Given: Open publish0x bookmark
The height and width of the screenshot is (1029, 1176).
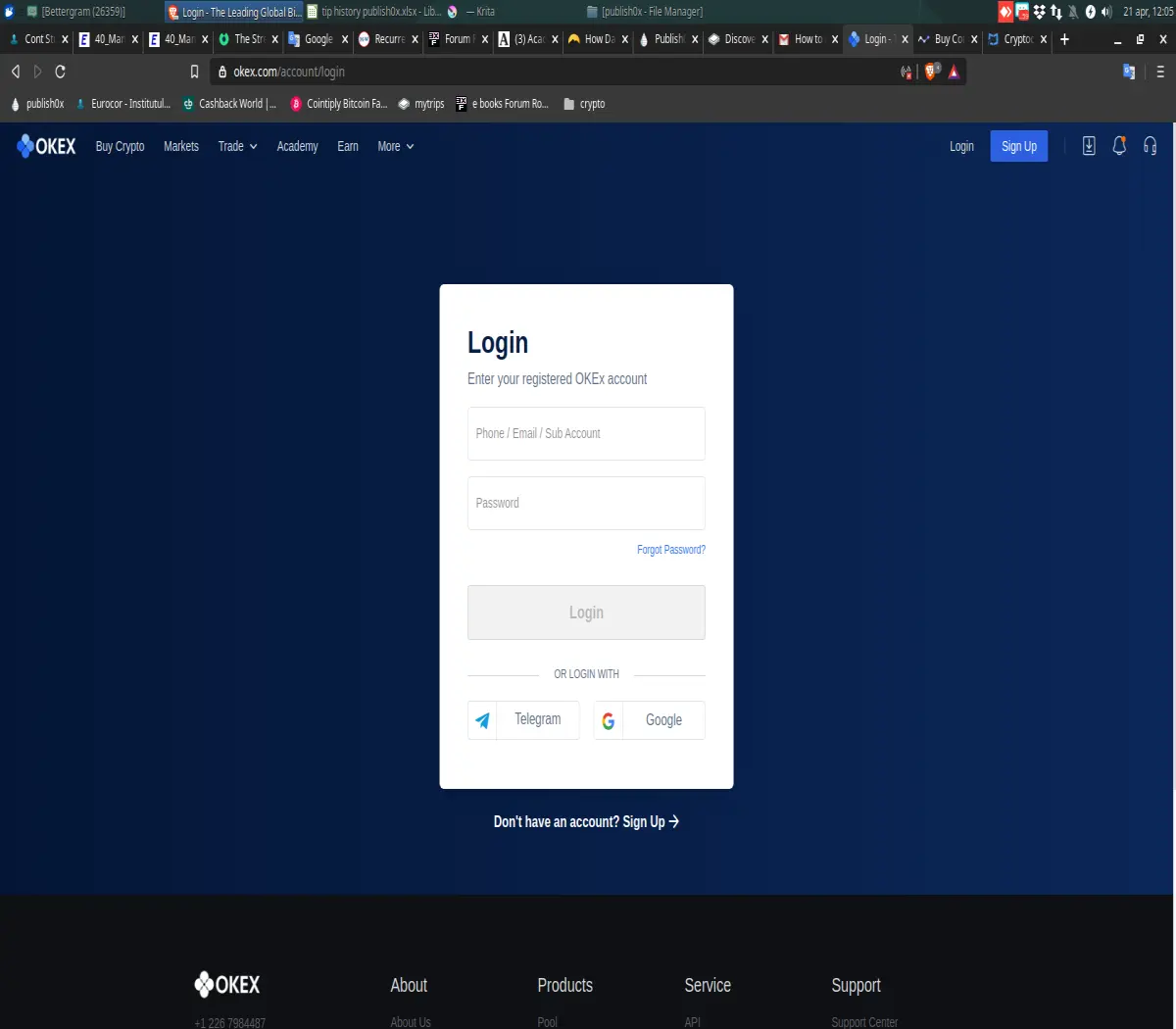Looking at the screenshot, I should 37,104.
